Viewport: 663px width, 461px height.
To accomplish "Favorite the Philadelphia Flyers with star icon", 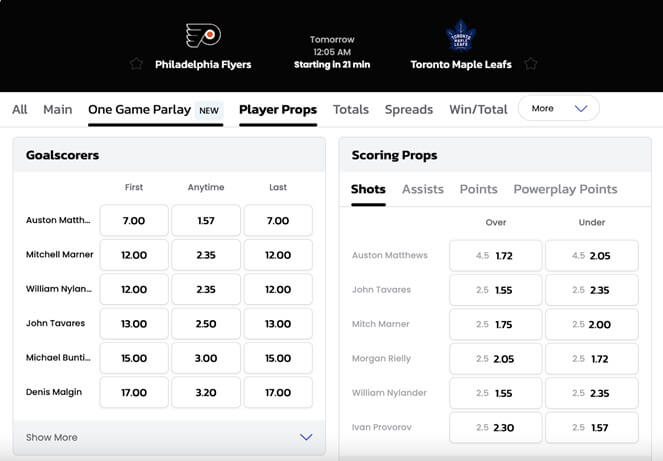I will point(136,64).
